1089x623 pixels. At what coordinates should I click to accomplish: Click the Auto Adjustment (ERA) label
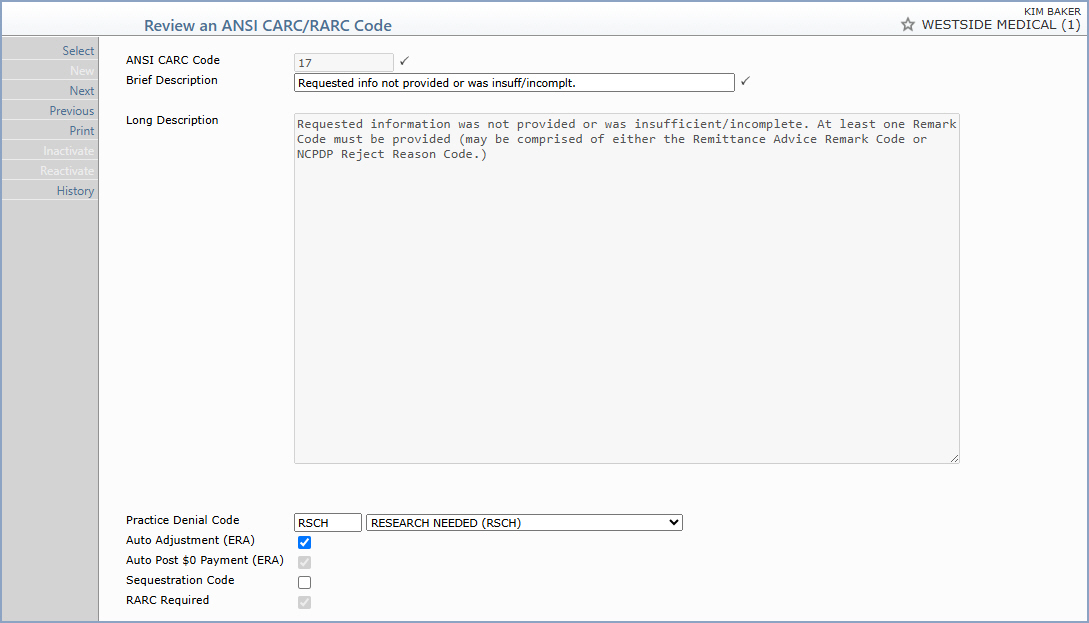pyautogui.click(x=190, y=540)
